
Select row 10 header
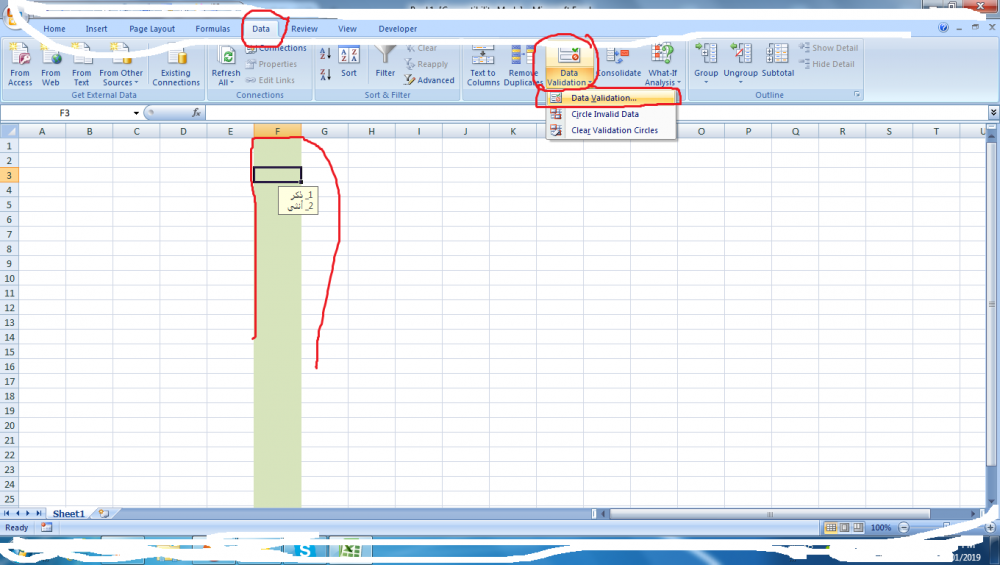point(9,279)
